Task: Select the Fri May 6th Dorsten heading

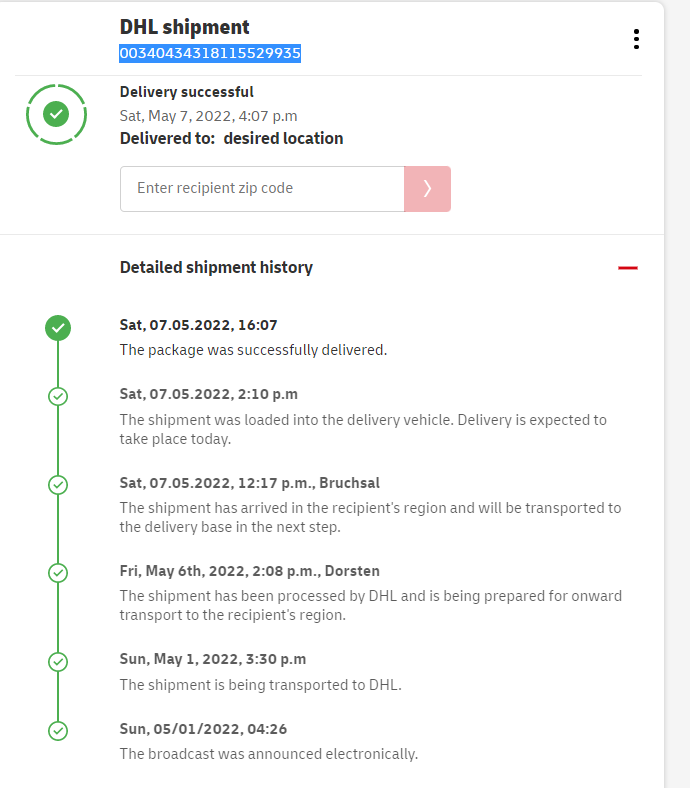Action: (x=249, y=571)
